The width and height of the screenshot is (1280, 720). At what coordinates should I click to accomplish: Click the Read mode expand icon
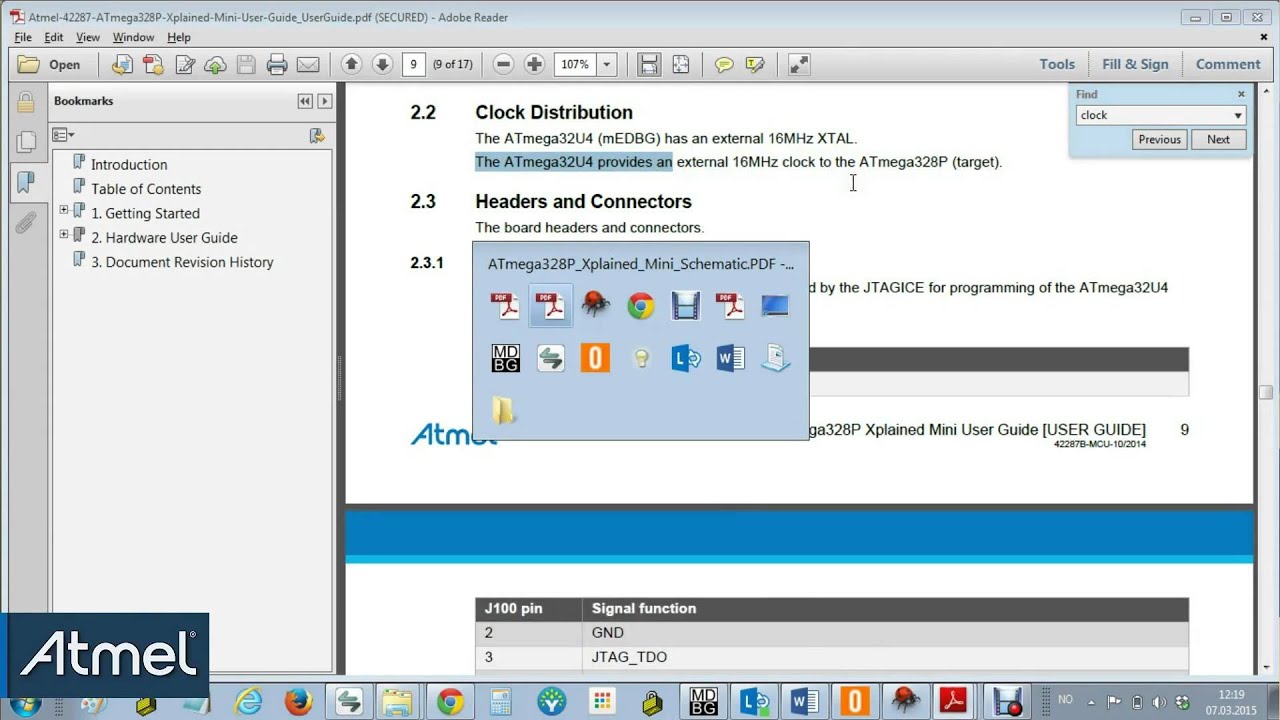point(798,64)
